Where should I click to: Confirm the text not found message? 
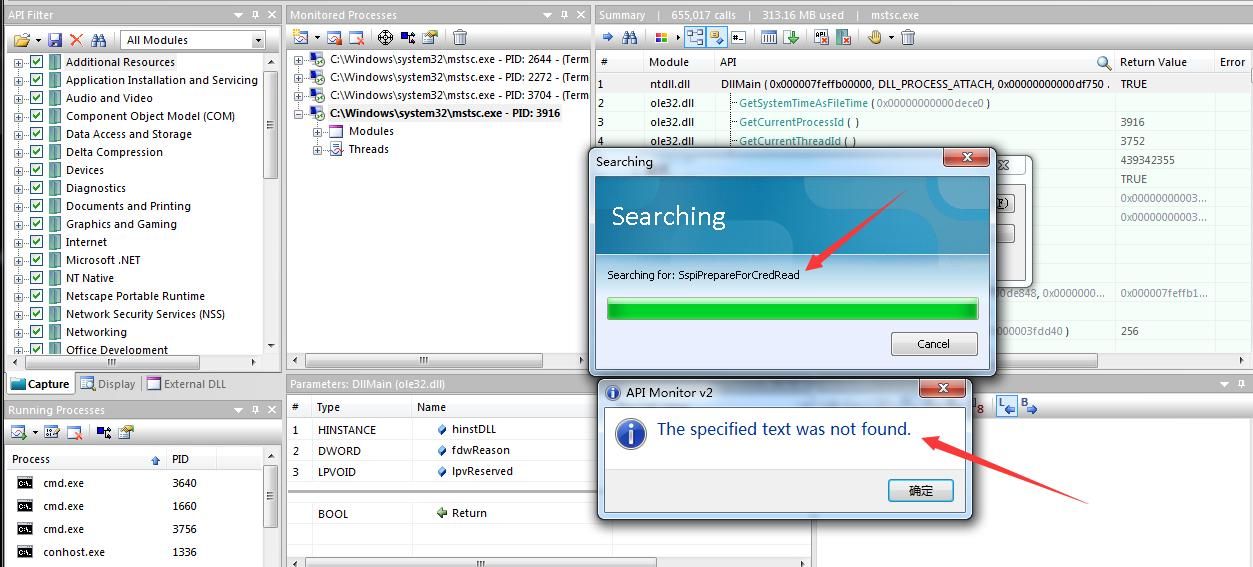tap(920, 490)
